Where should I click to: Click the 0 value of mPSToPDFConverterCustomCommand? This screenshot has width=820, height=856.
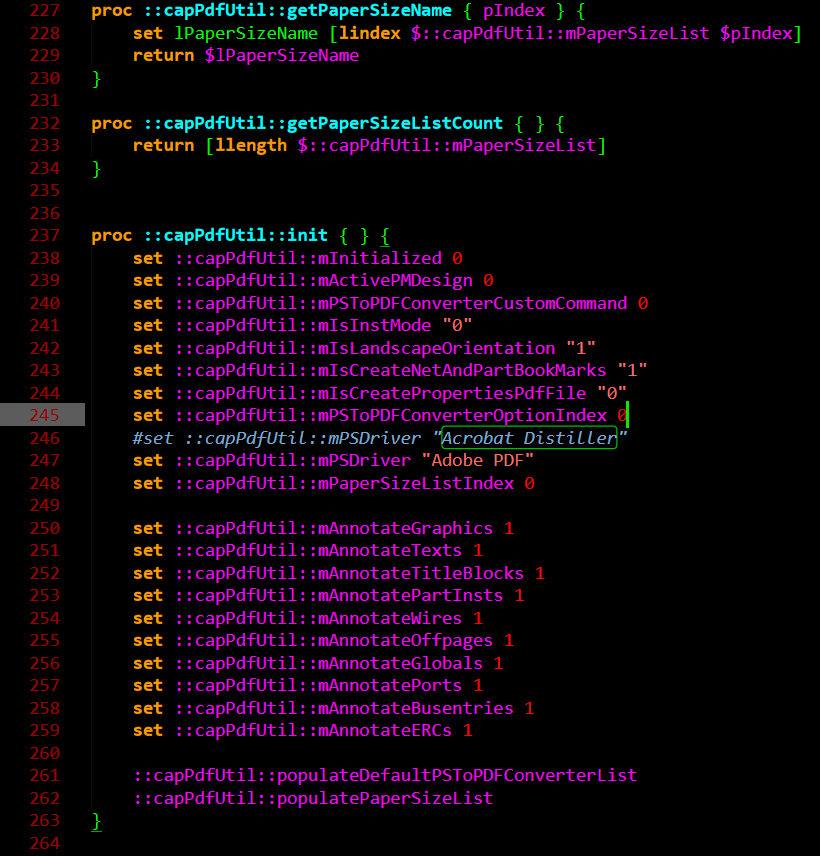[643, 303]
